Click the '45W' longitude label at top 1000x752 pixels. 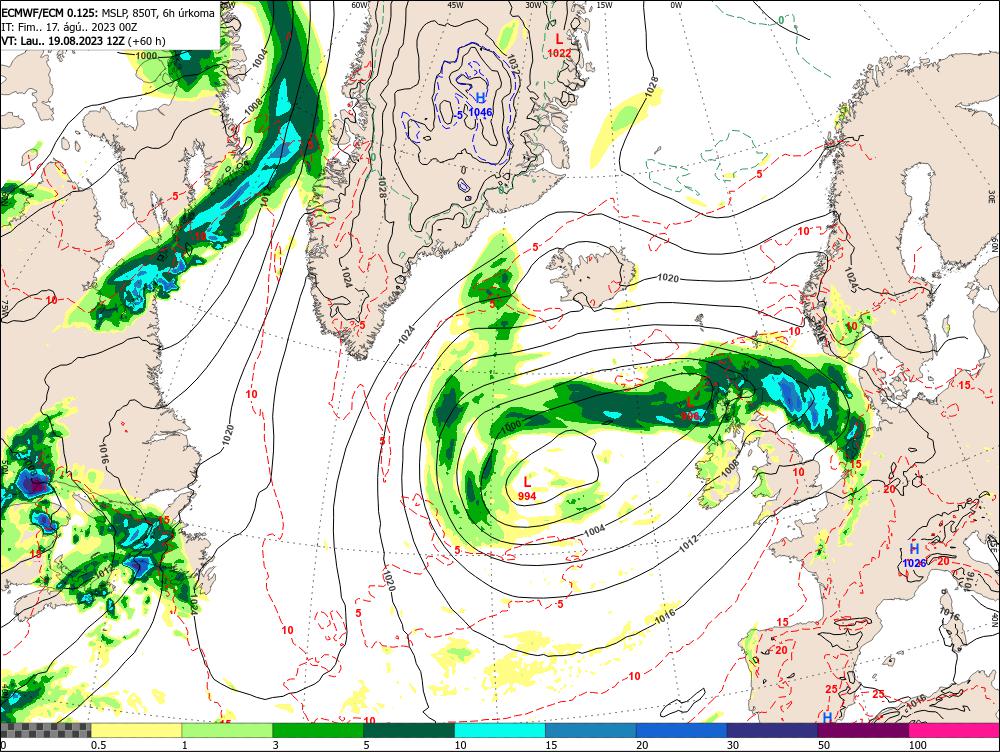455,5
